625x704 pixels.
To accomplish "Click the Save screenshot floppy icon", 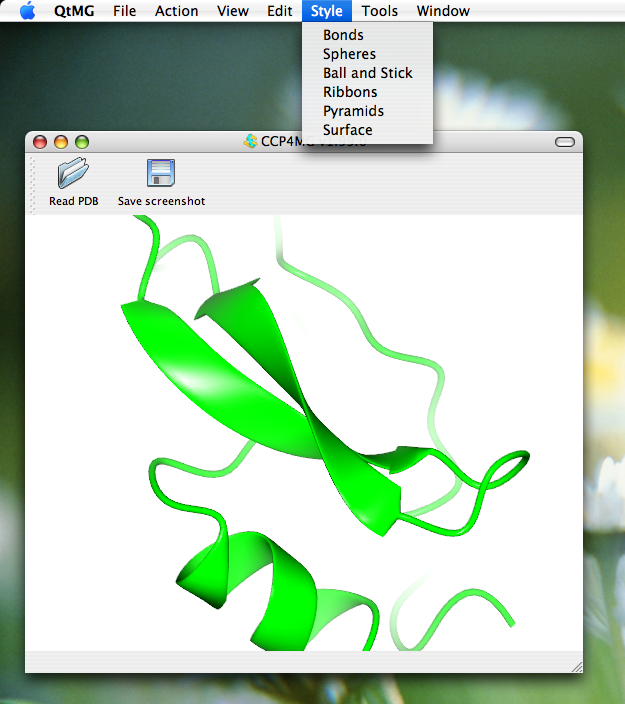I will pos(161,173).
